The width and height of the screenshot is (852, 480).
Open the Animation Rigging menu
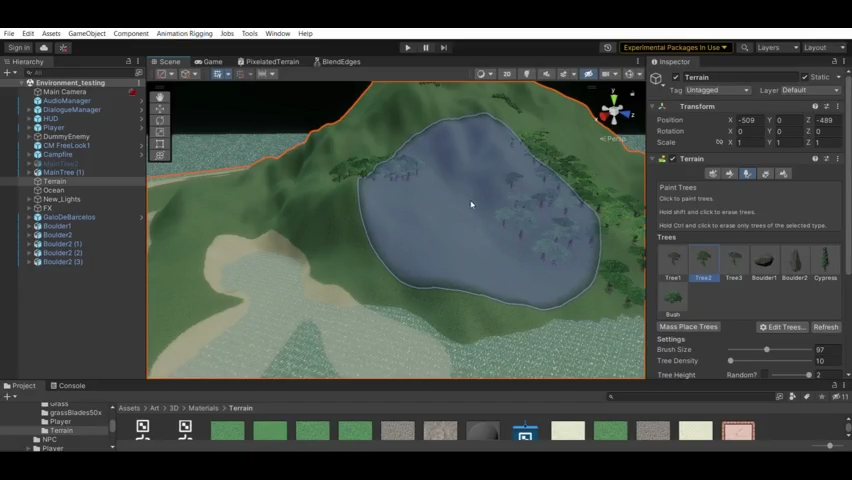[x=184, y=34]
